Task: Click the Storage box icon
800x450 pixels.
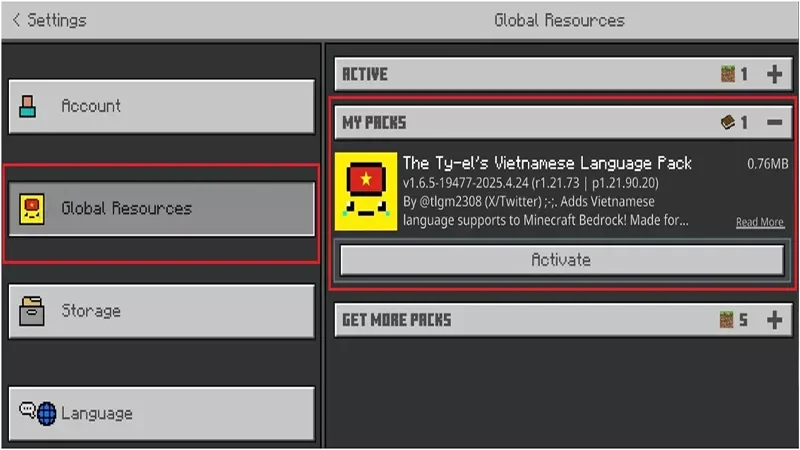Action: click(x=32, y=311)
